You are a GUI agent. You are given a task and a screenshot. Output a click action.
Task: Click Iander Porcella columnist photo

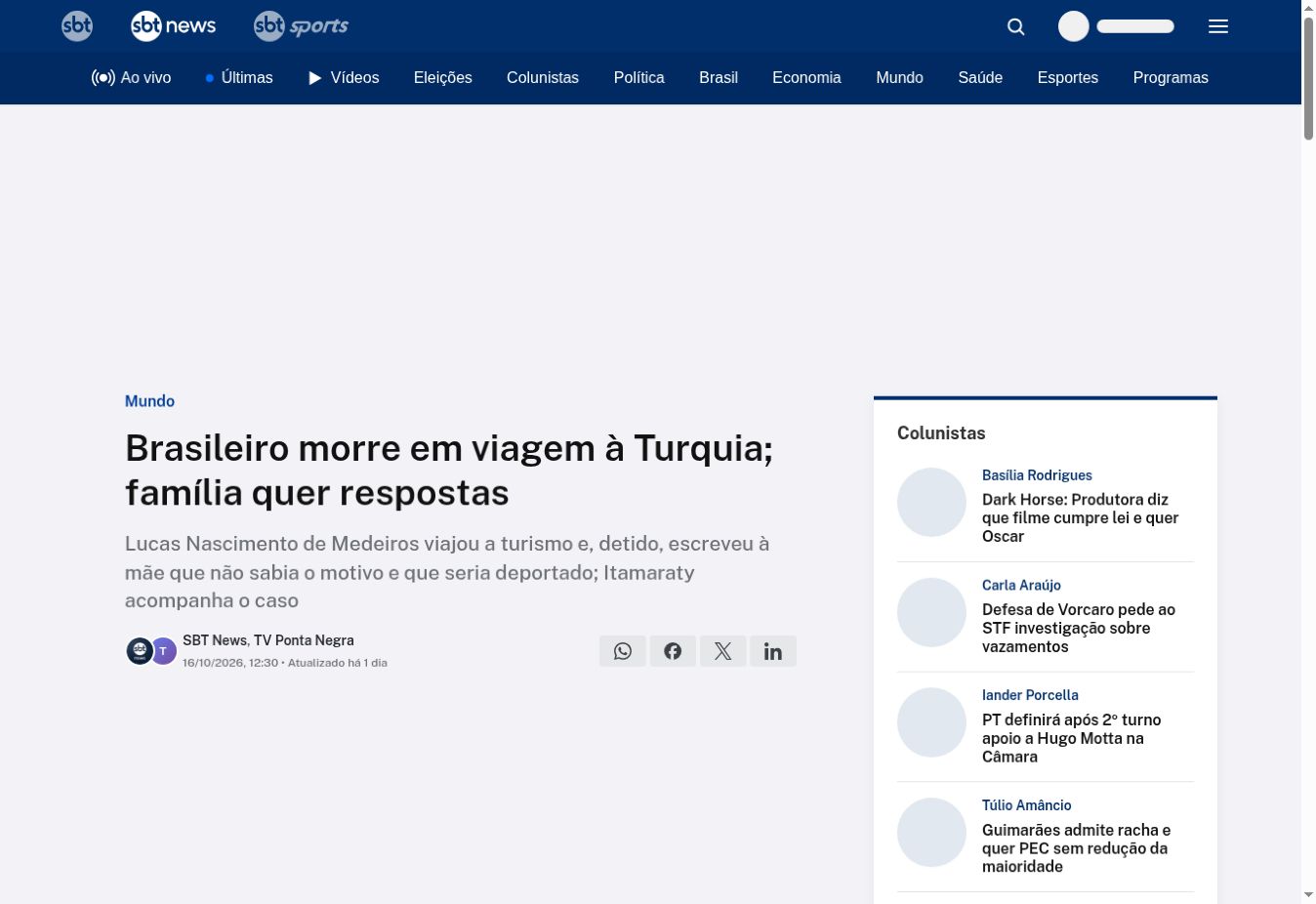931,722
